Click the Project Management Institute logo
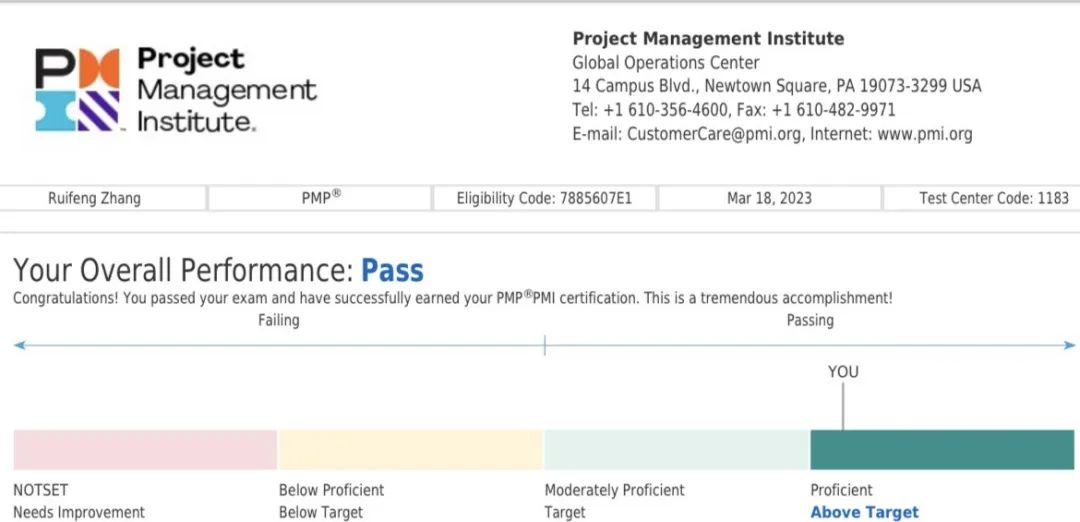This screenshot has width=1080, height=522. click(x=176, y=90)
